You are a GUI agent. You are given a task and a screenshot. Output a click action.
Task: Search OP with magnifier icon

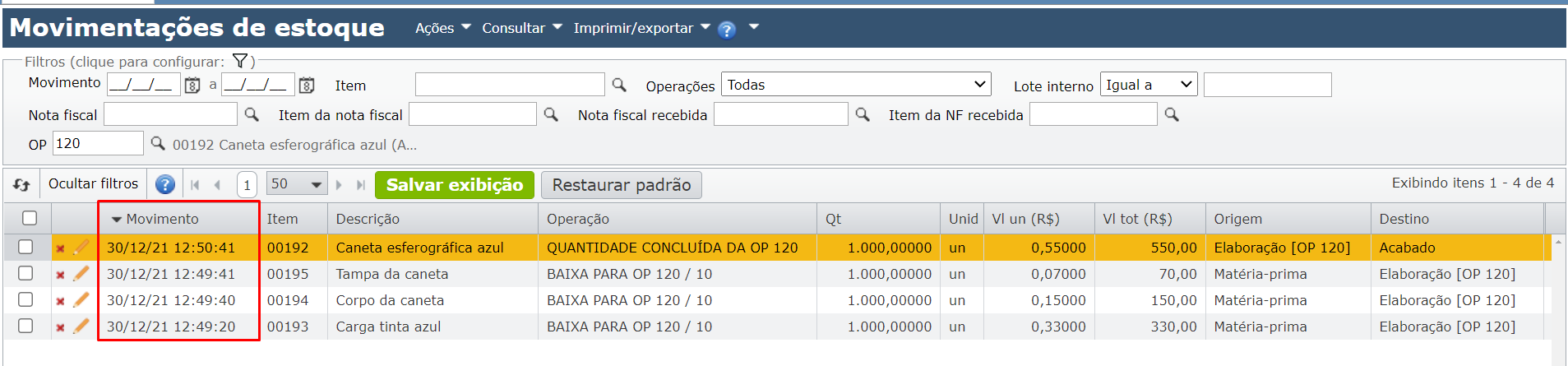158,143
